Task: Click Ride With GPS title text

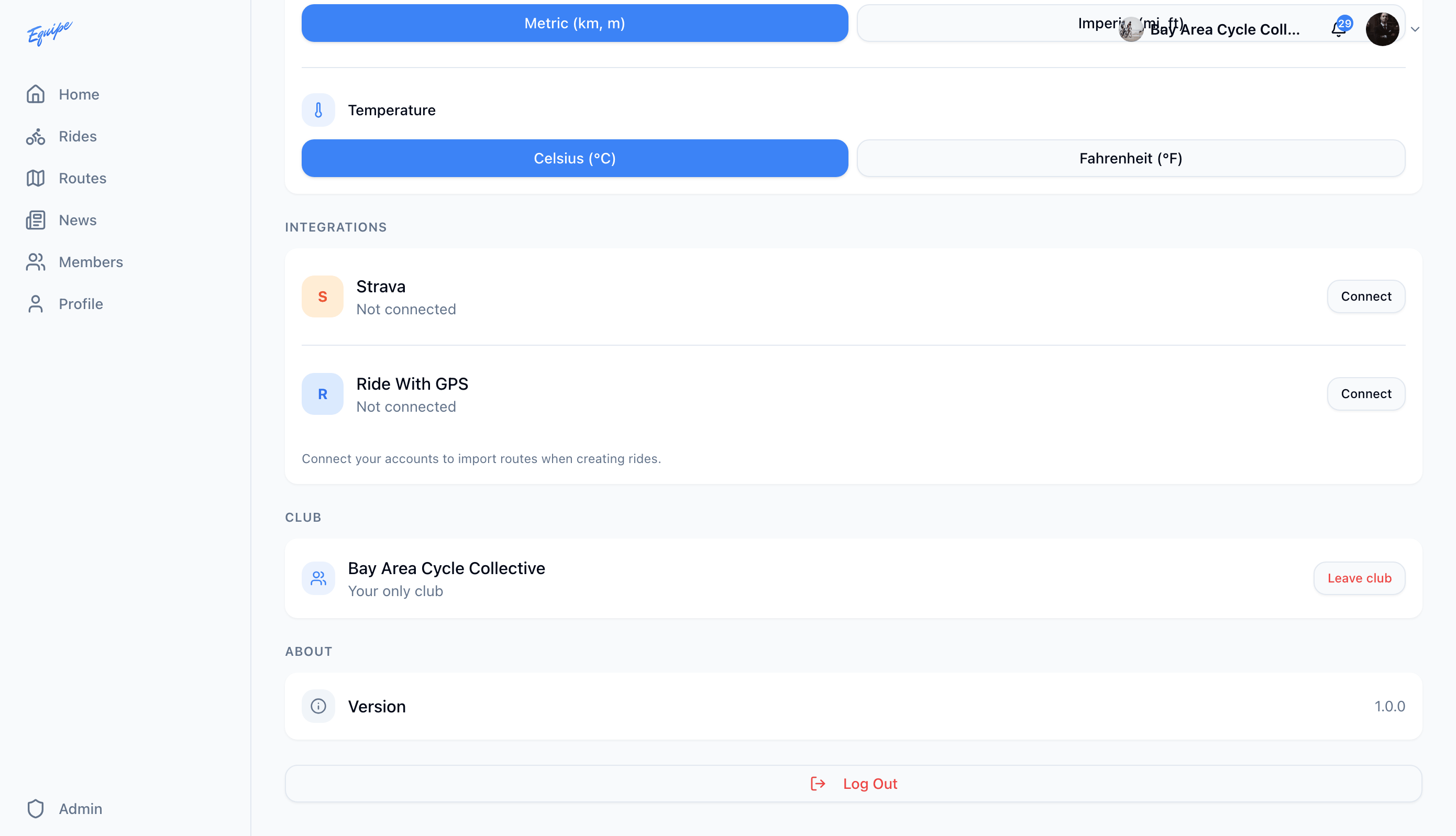Action: pos(412,383)
